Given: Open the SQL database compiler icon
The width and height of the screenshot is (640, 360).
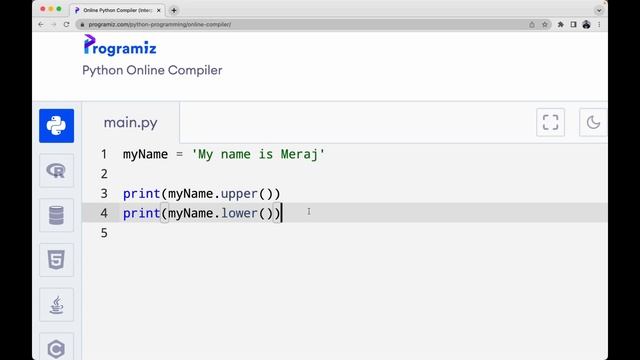Looking at the screenshot, I should coord(56,216).
